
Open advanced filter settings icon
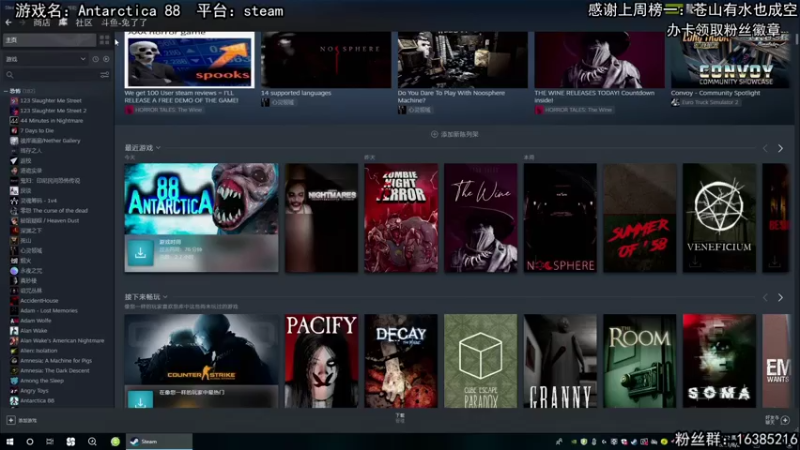[105, 75]
